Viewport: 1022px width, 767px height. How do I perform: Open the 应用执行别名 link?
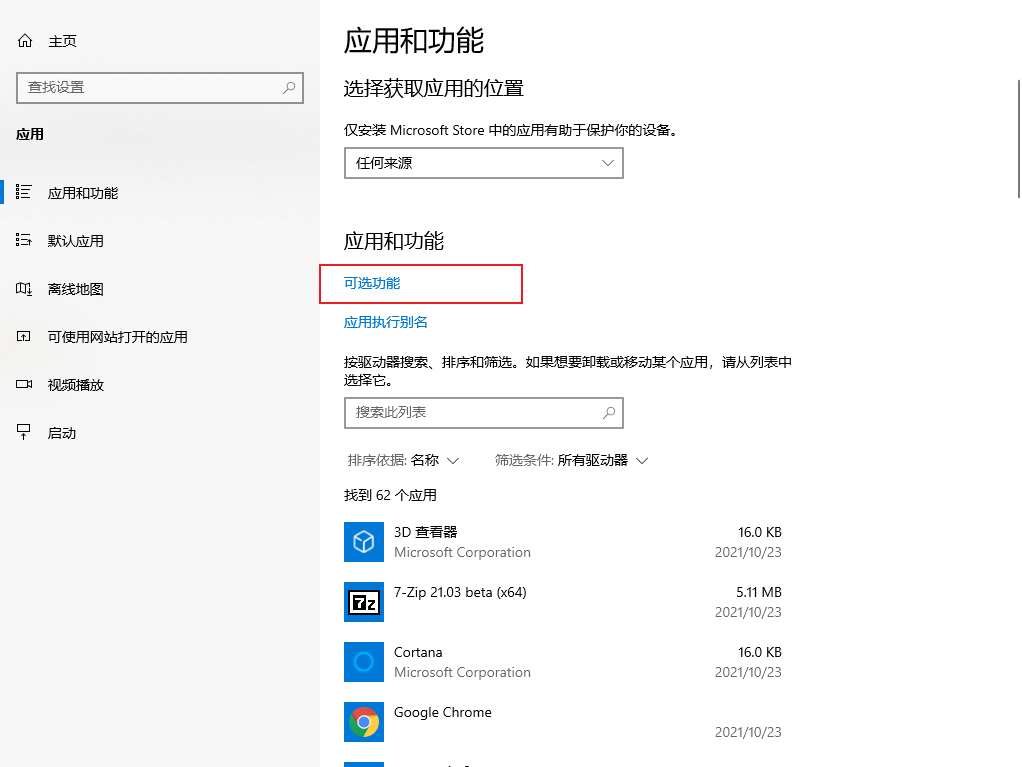coord(385,323)
